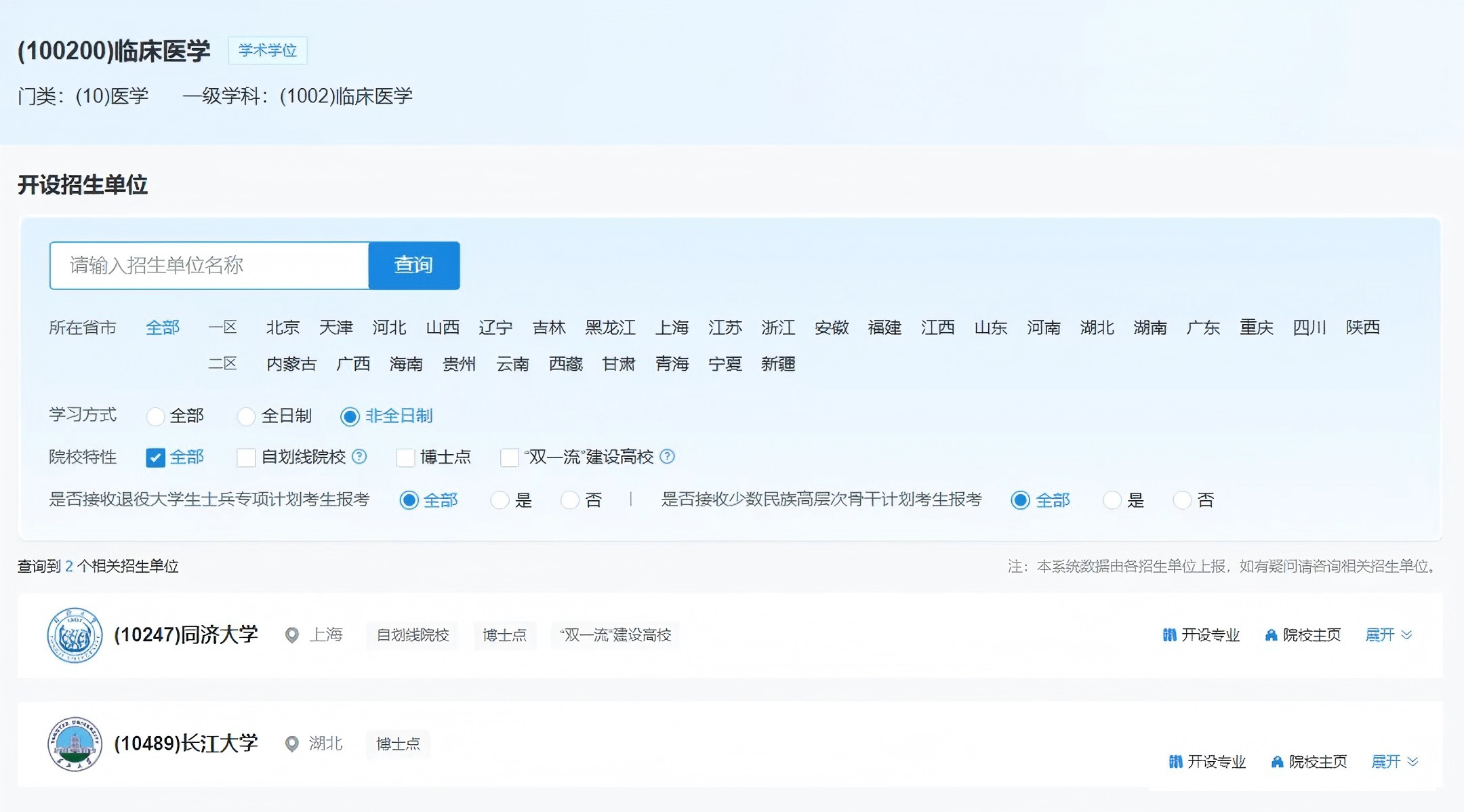Click the Yangtze University logo
Image resolution: width=1464 pixels, height=812 pixels.
tap(75, 744)
